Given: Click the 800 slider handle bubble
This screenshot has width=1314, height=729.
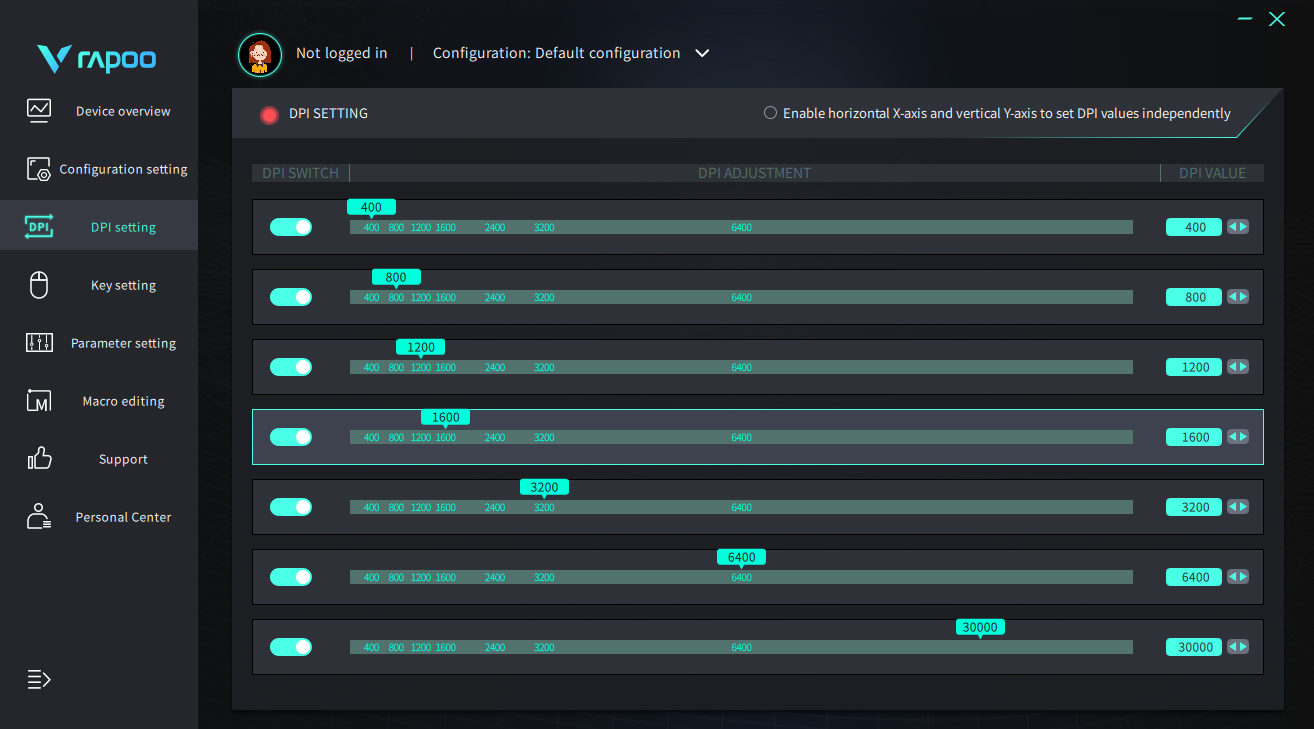Looking at the screenshot, I should click(x=396, y=277).
